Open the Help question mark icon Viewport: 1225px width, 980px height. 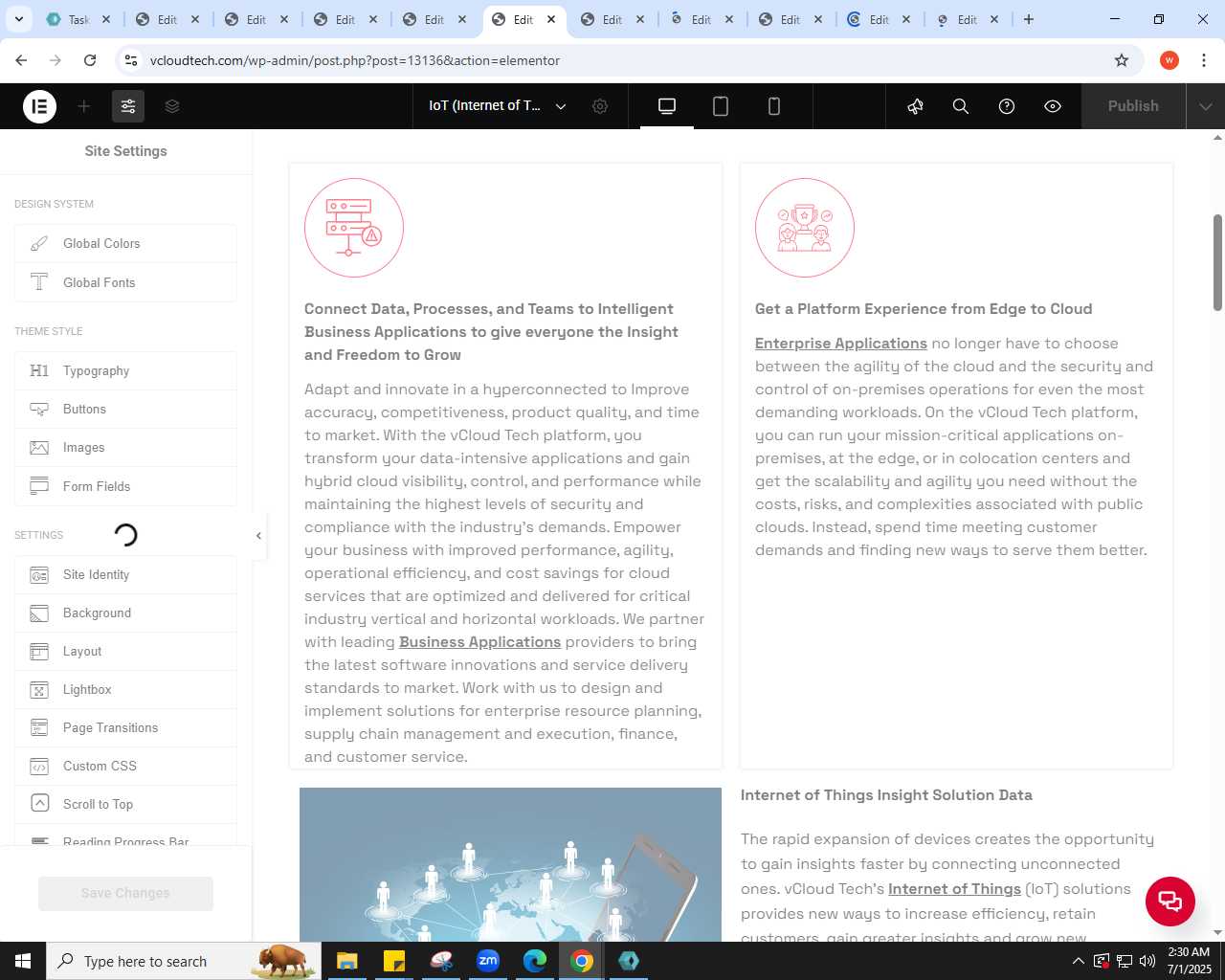coord(1007,106)
